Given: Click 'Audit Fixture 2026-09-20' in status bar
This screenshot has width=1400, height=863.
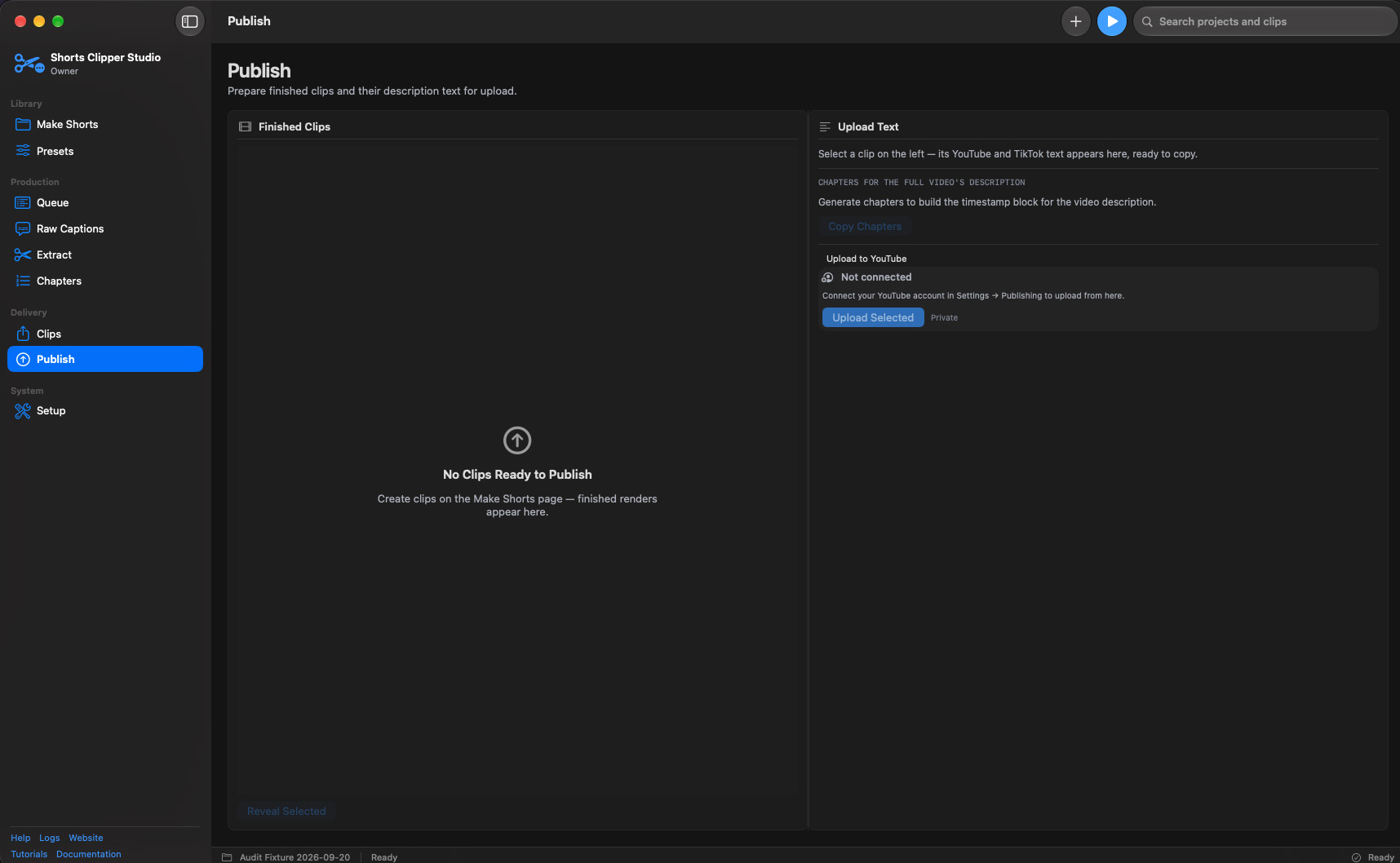Looking at the screenshot, I should [295, 857].
